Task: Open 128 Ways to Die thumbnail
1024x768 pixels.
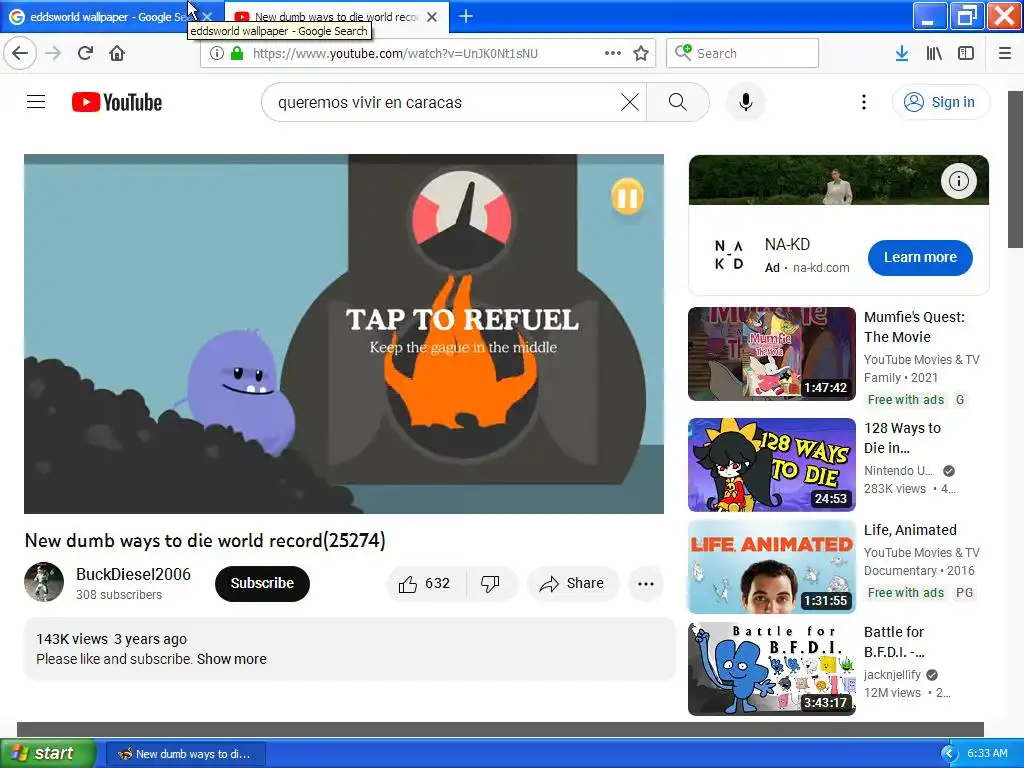Action: click(772, 464)
